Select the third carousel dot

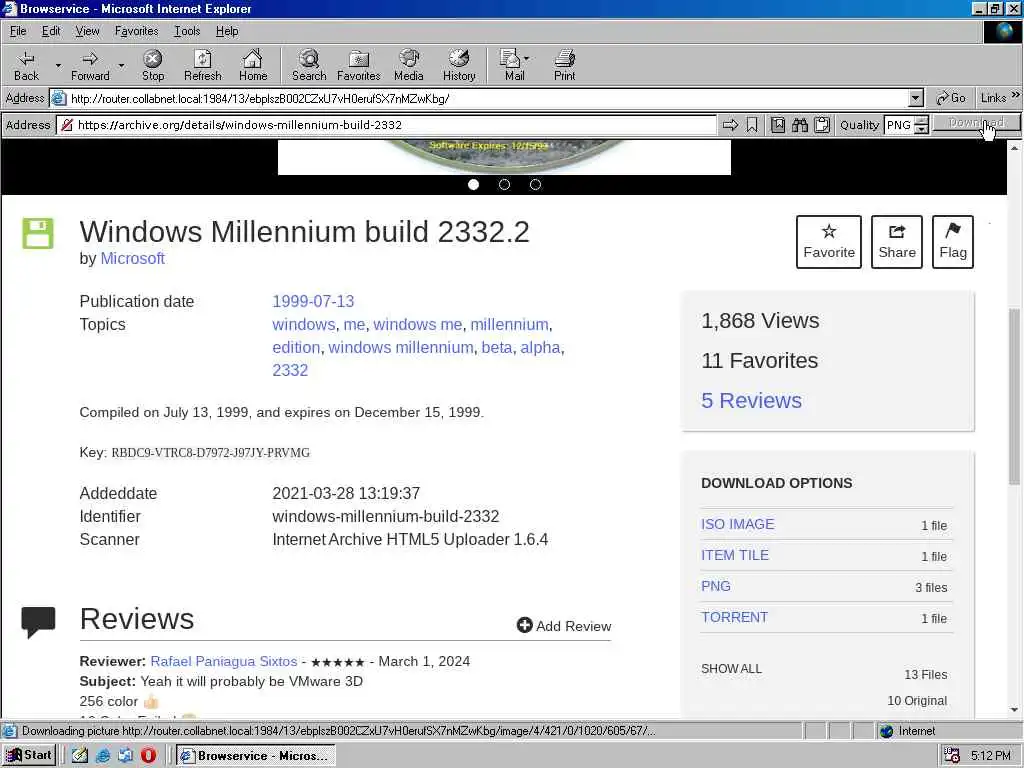click(536, 185)
